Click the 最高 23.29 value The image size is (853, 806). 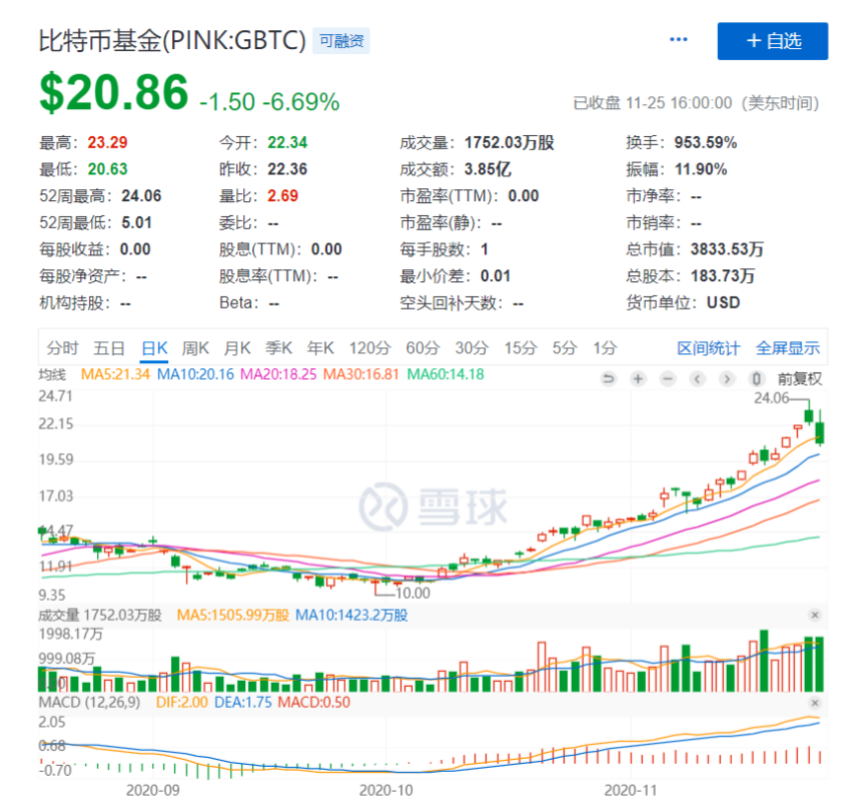108,142
